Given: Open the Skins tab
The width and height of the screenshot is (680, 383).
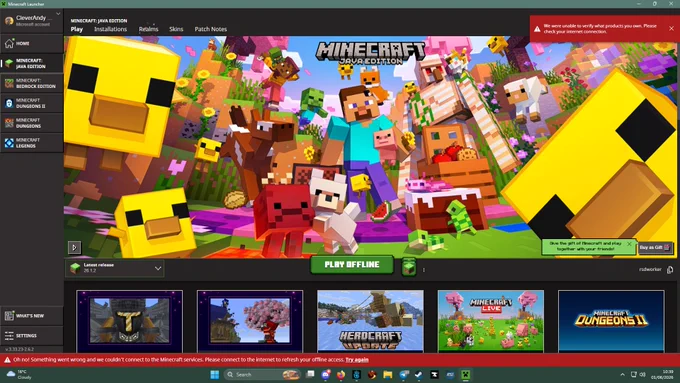Looking at the screenshot, I should click(176, 29).
